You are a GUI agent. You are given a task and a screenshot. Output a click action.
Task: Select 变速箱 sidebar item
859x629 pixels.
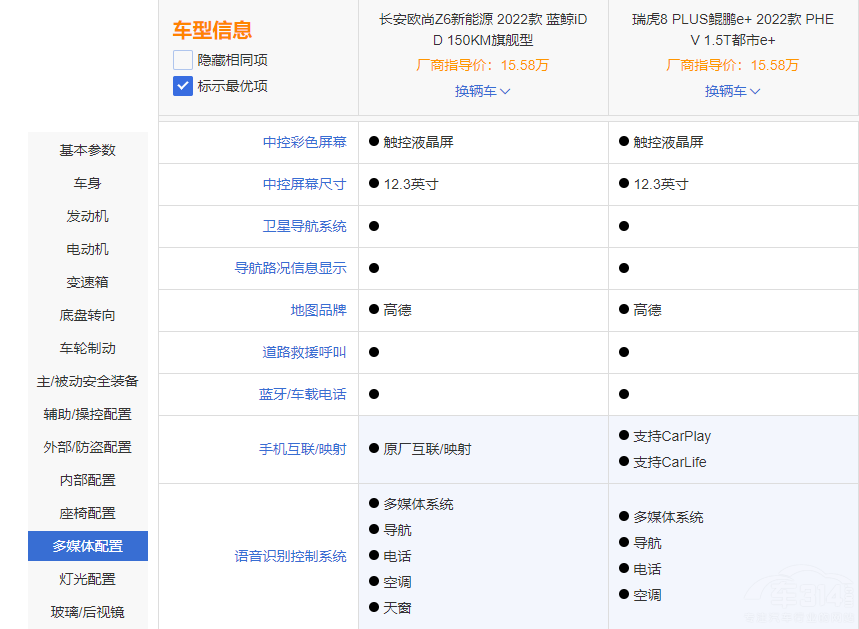coord(88,282)
